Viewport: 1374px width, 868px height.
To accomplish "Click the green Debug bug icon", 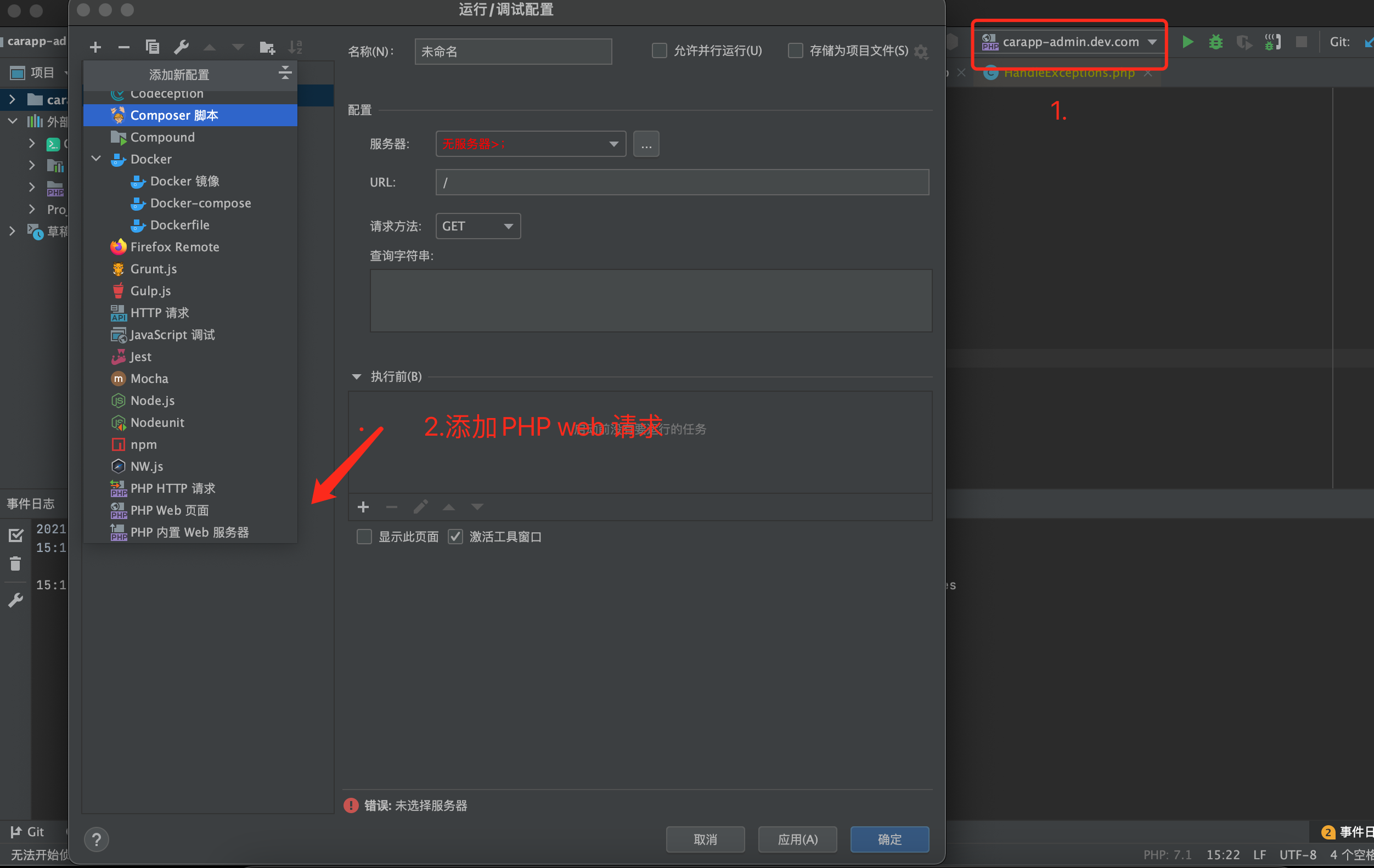I will point(1215,42).
